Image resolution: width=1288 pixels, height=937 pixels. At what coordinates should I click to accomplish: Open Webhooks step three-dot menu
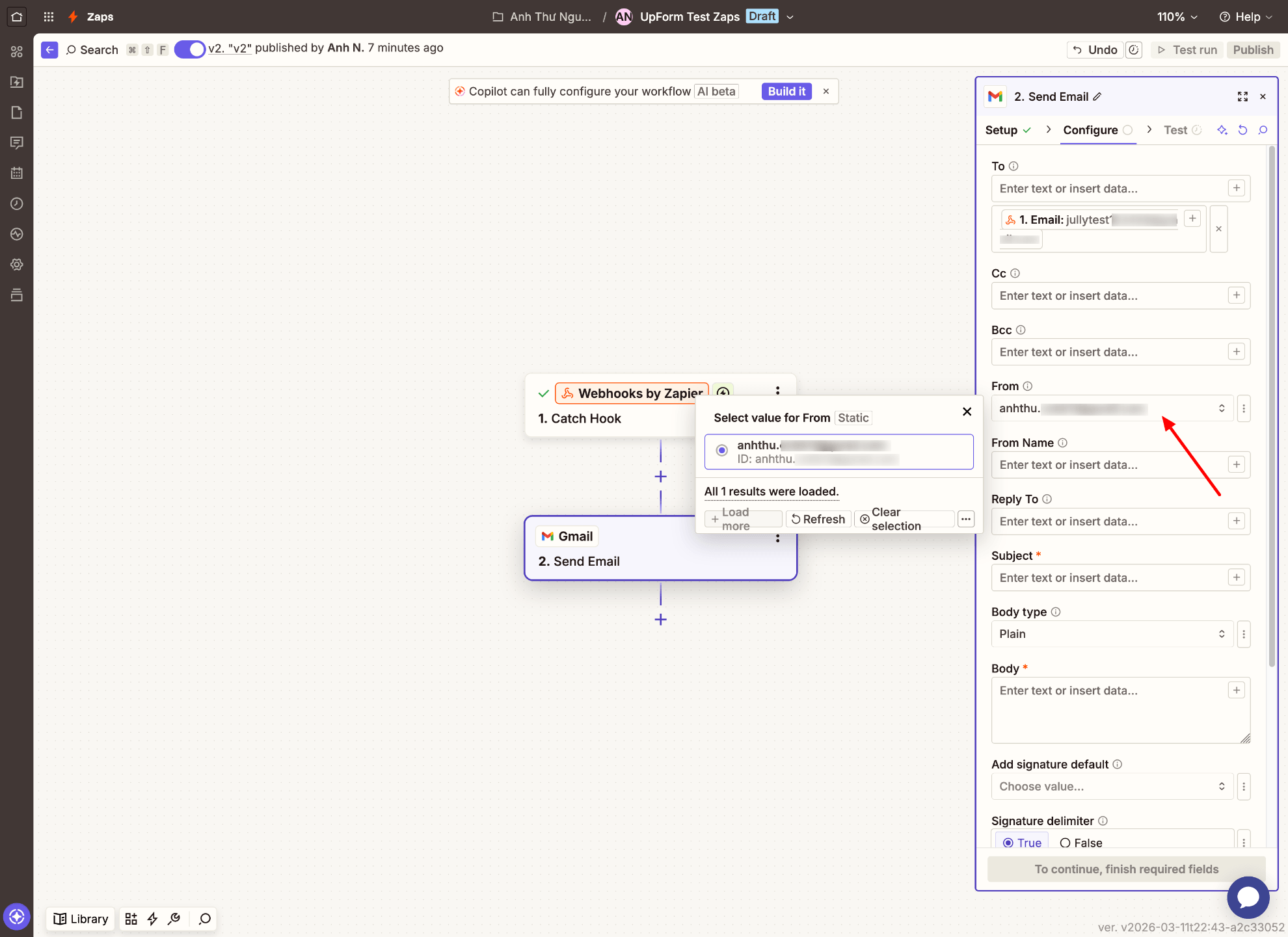click(x=777, y=390)
